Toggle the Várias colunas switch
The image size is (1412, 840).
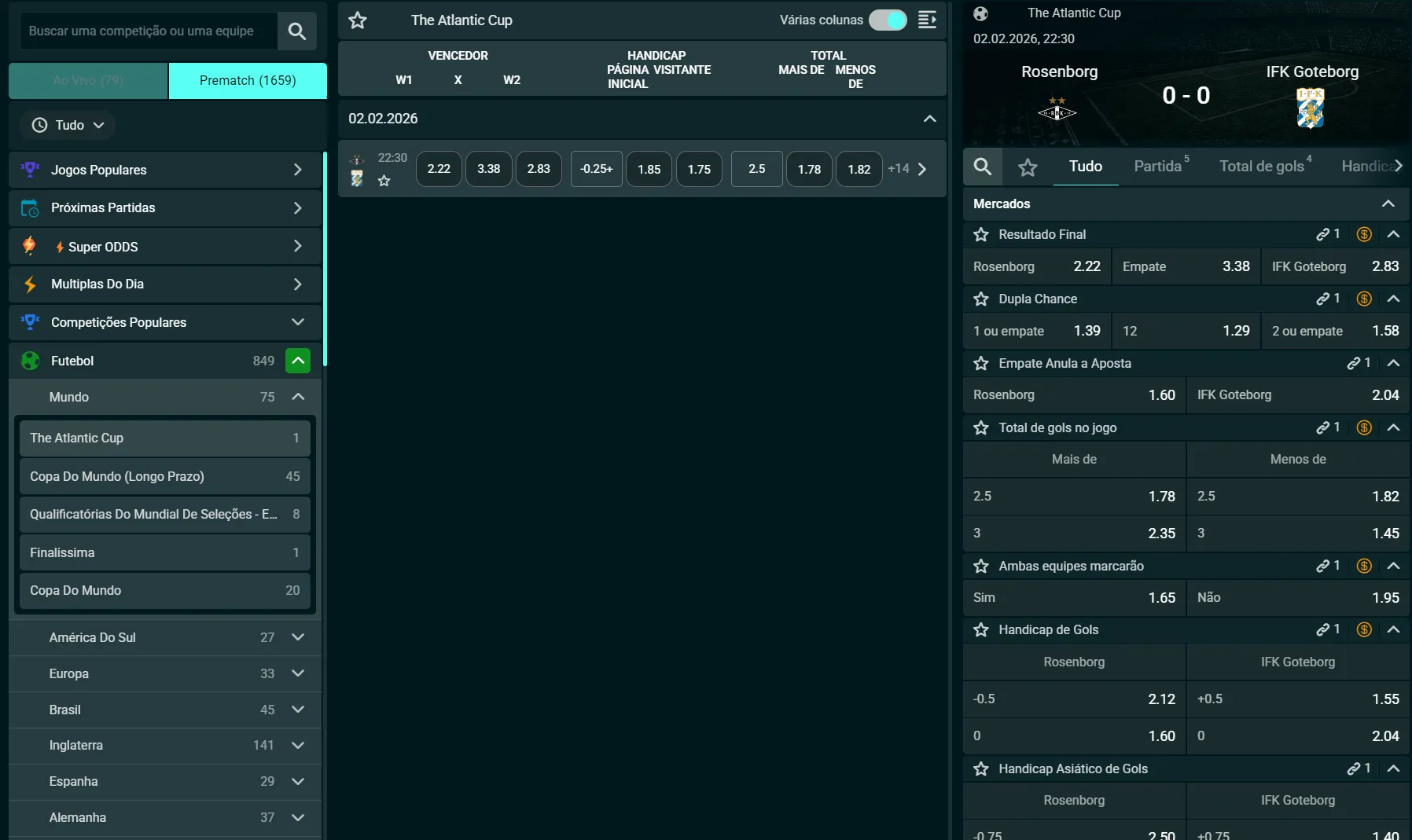coord(888,20)
